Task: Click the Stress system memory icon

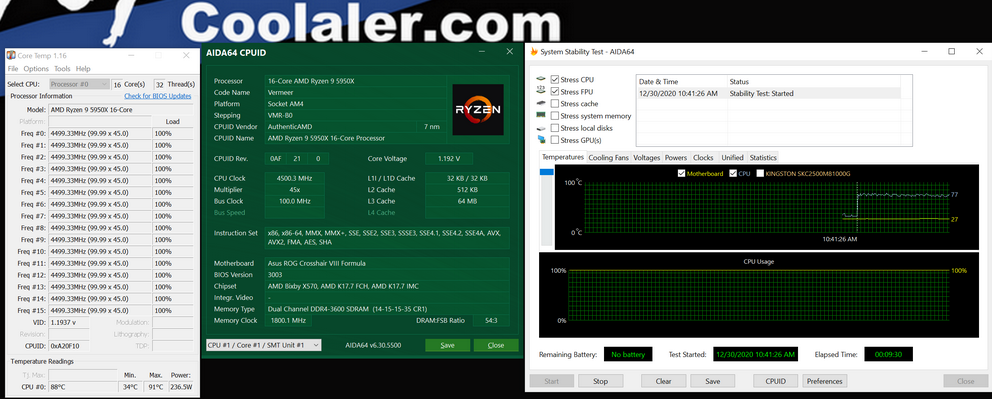Action: point(541,115)
